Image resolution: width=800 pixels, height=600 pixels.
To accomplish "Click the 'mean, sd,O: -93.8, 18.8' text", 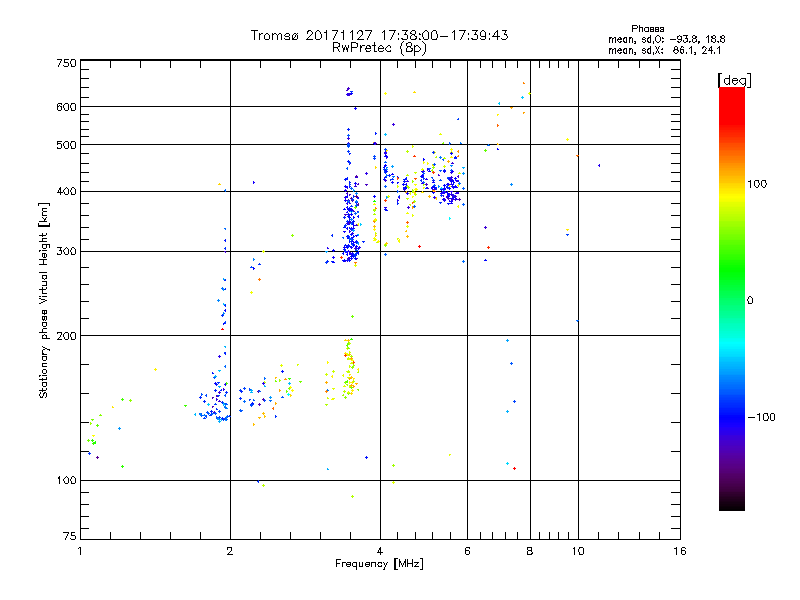I will coord(666,39).
